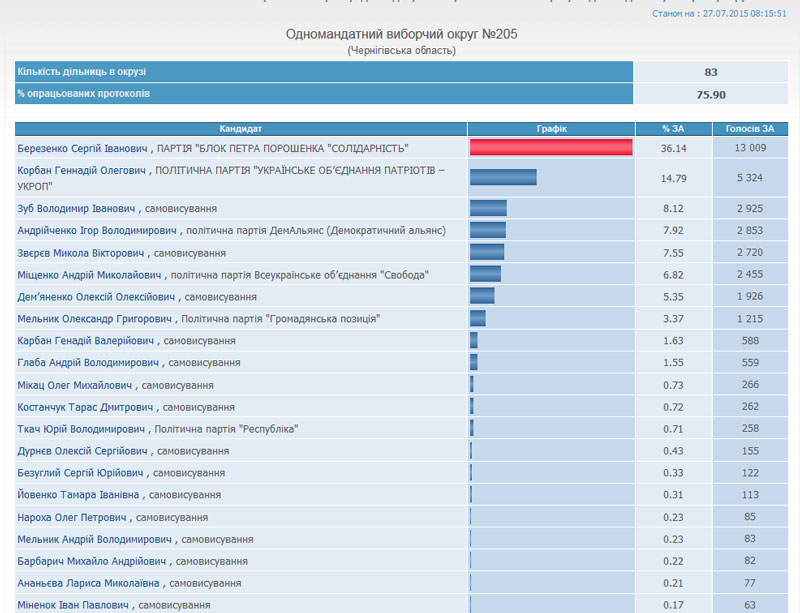This screenshot has width=800, height=613.
Task: Select the "% ЗА" column header
Action: point(673,129)
